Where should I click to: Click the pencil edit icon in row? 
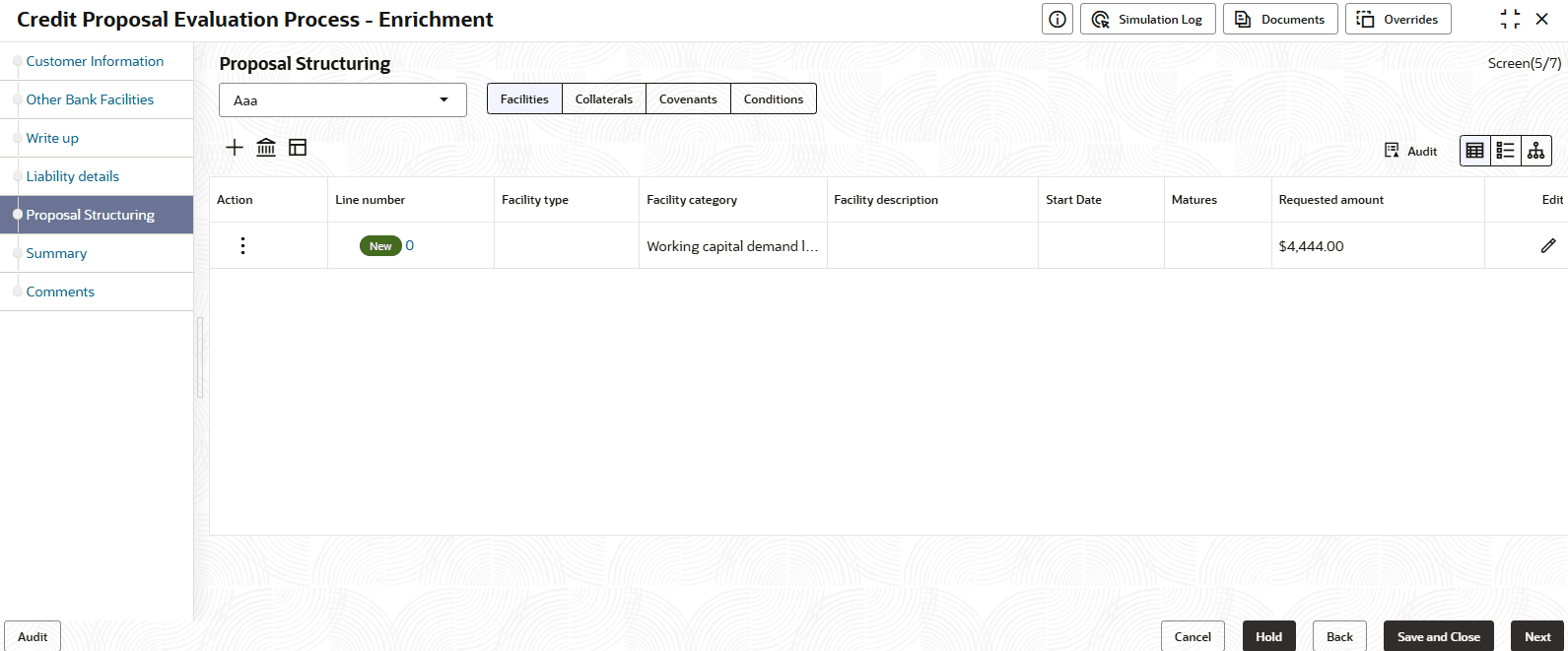pos(1548,246)
